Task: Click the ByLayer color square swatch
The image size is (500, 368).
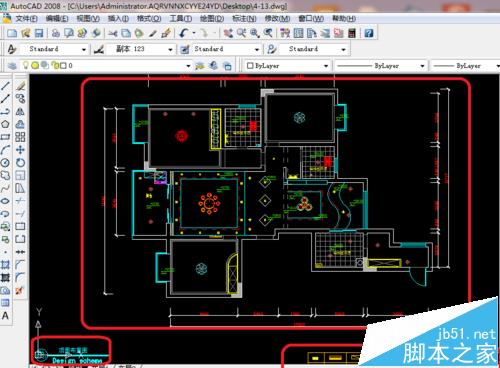Action: (x=250, y=66)
